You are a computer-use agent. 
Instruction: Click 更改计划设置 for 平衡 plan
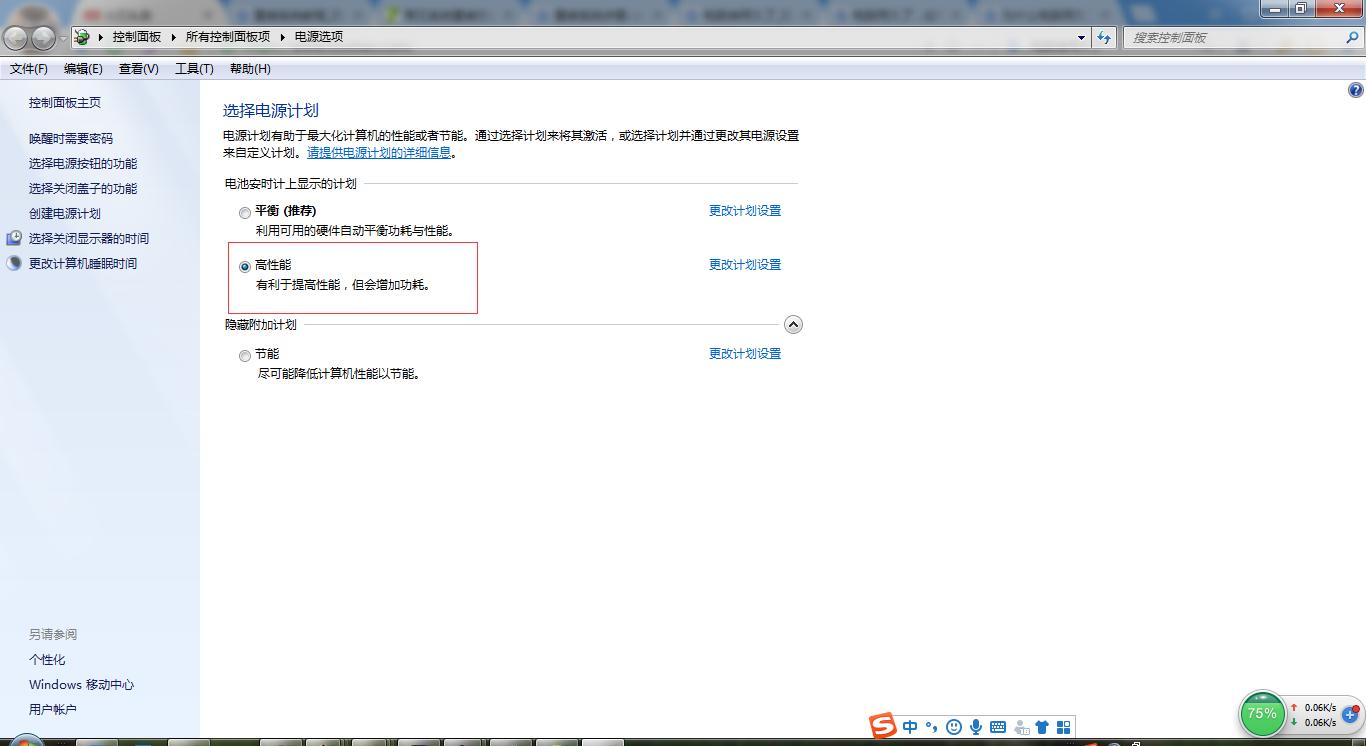[745, 211]
